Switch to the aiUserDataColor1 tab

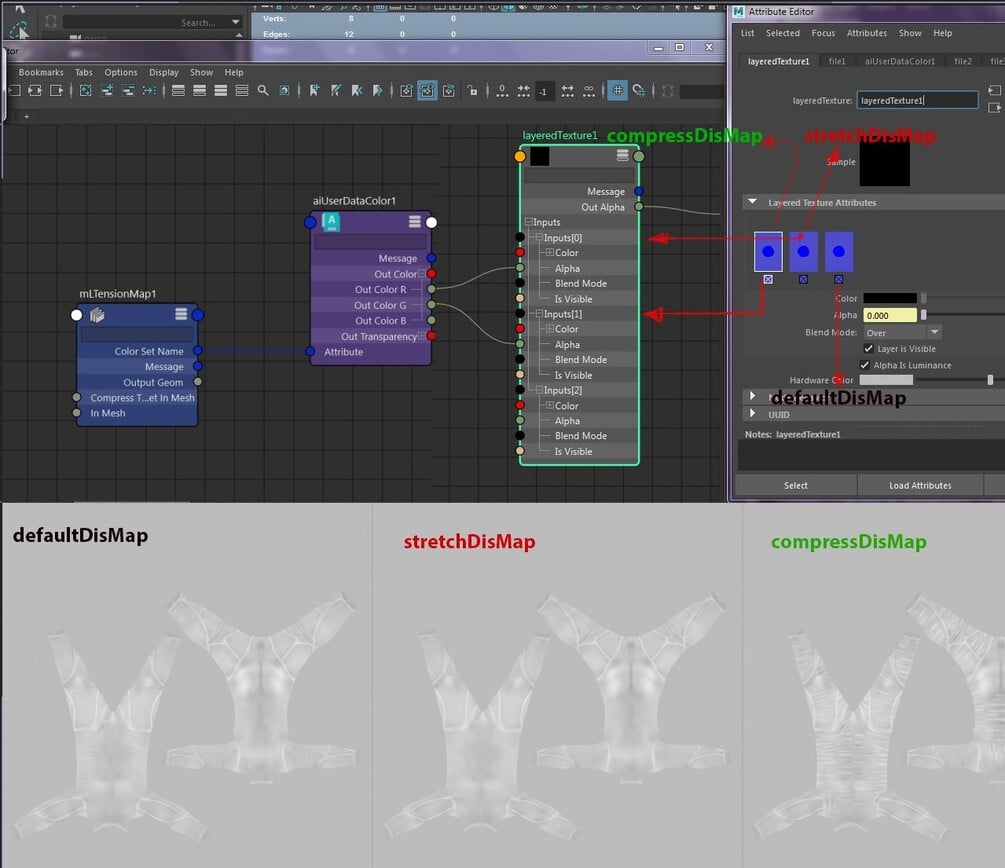point(899,61)
